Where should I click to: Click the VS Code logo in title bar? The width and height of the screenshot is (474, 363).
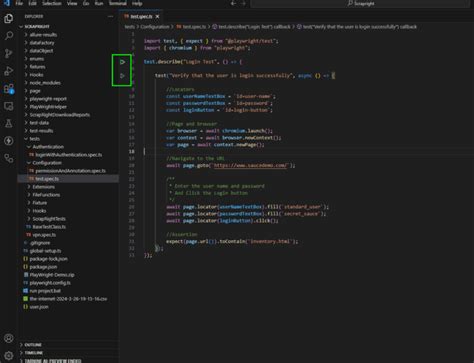(x=7, y=3)
